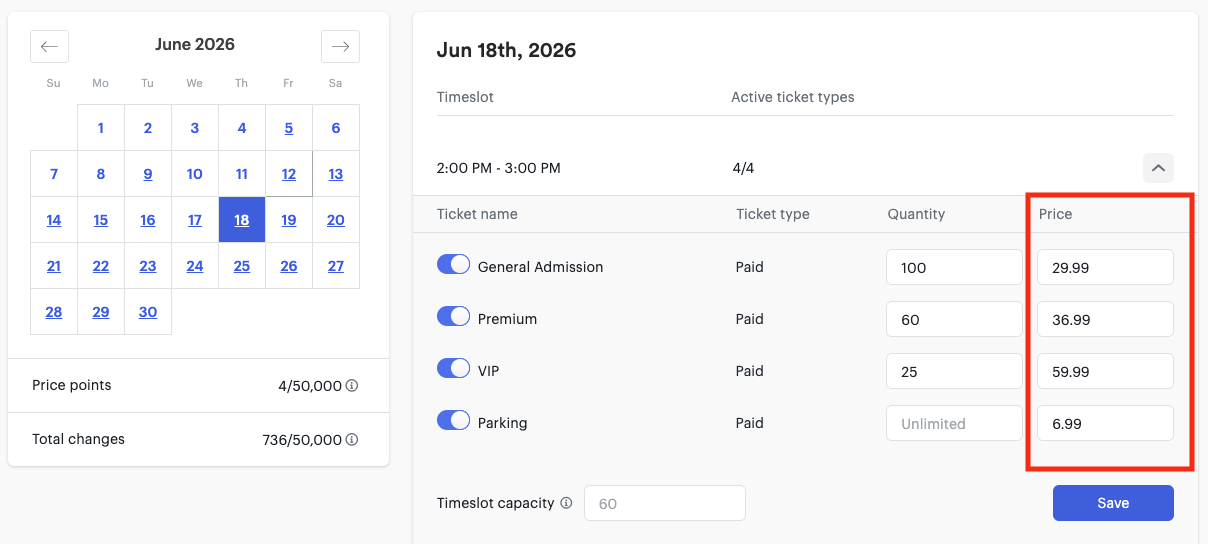Select June 6 on calendar
The height and width of the screenshot is (544, 1208).
coord(336,128)
